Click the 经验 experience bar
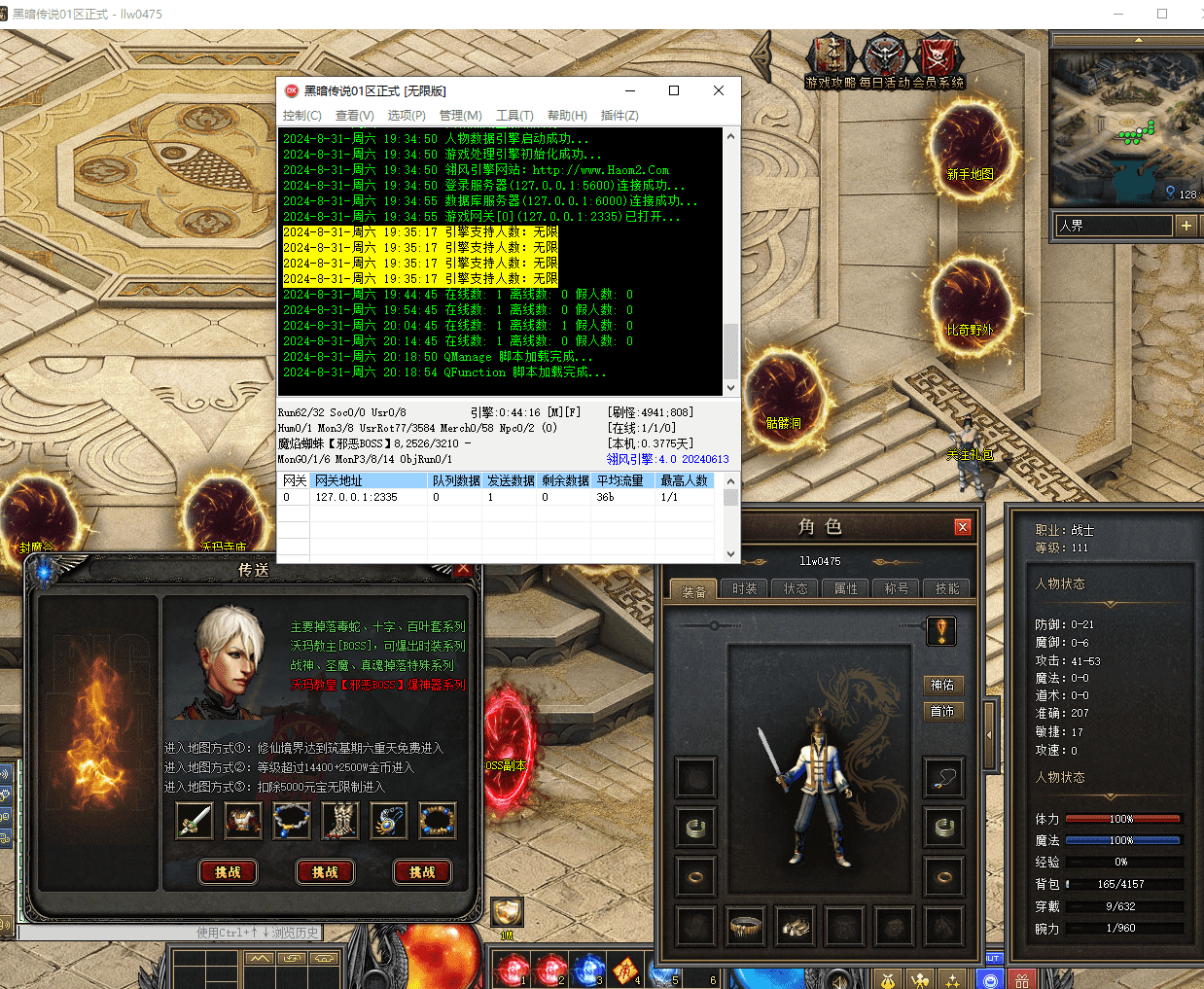Viewport: 1204px width, 989px height. pos(1123,862)
